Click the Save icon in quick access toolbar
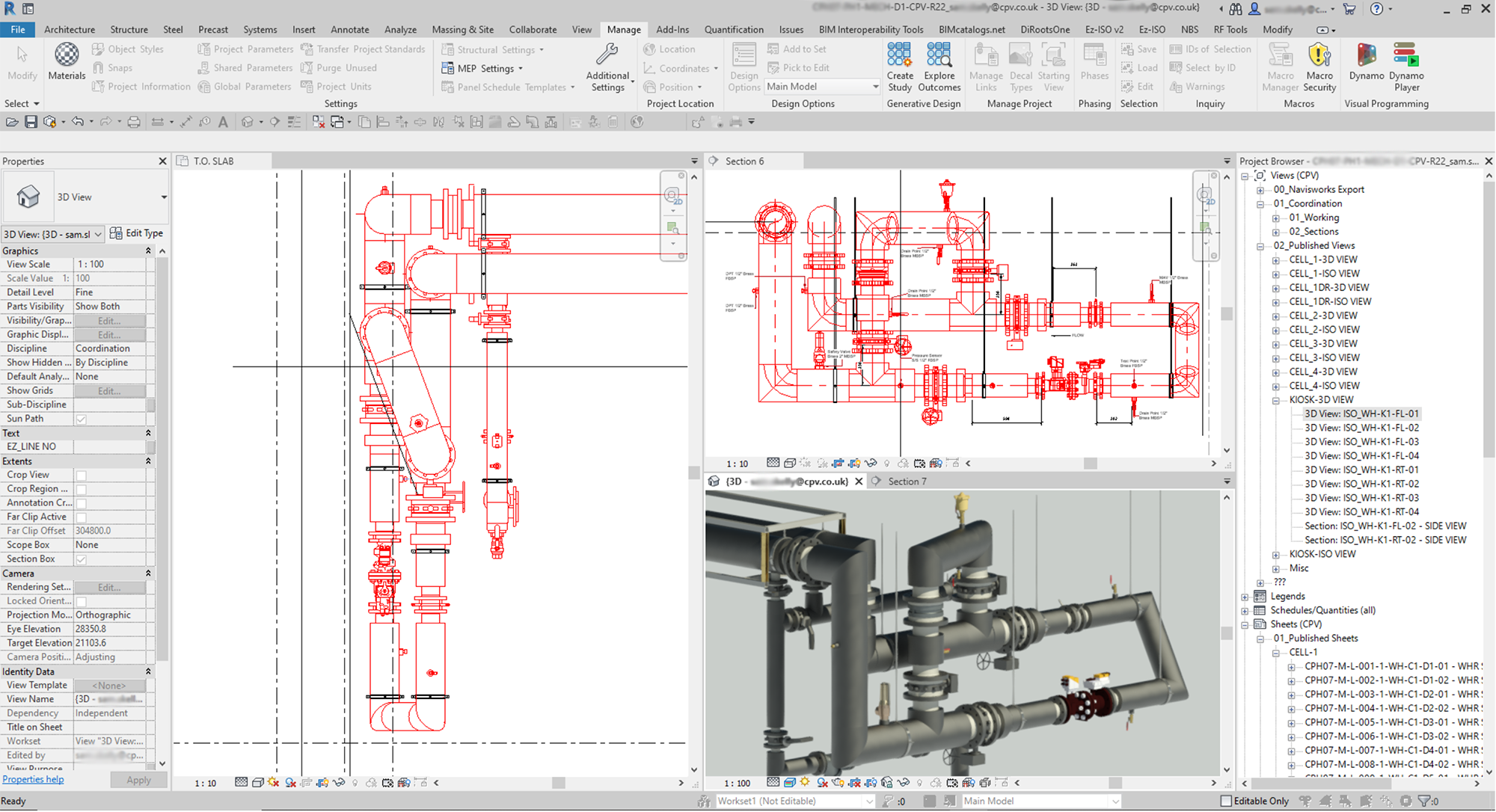Screen dimensions: 1496x812 point(31,122)
